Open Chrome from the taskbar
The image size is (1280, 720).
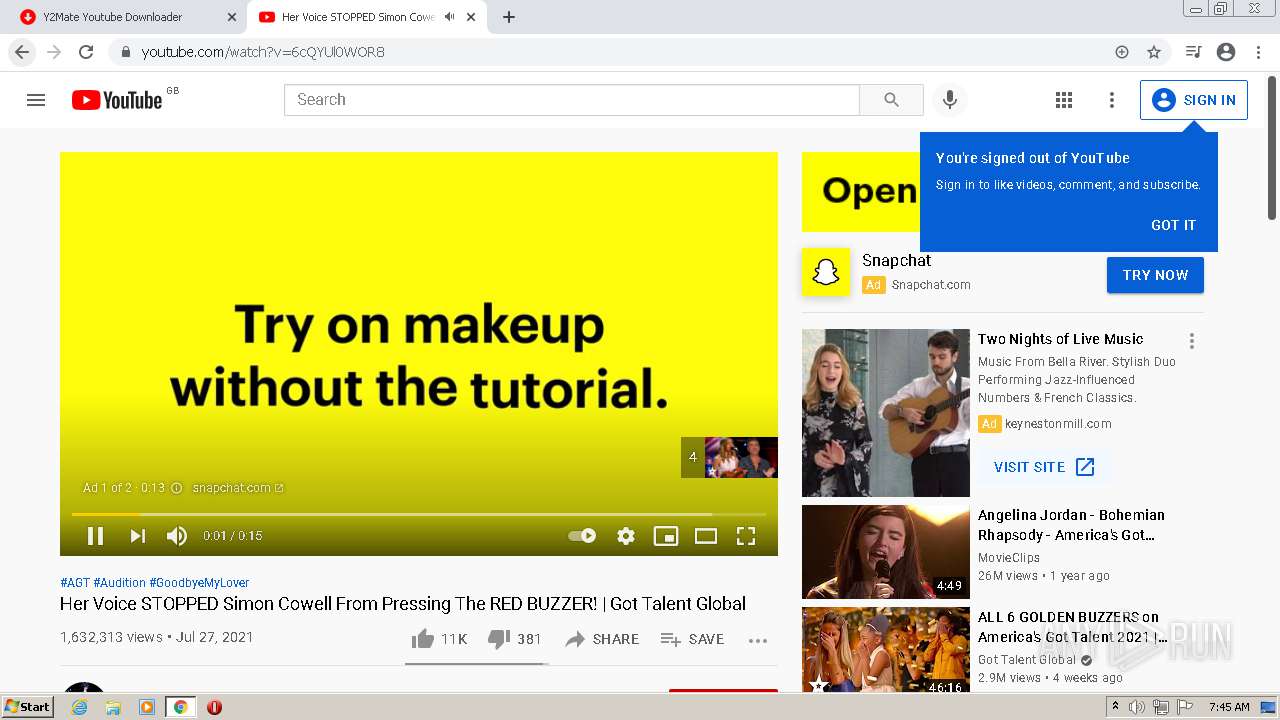pos(180,707)
